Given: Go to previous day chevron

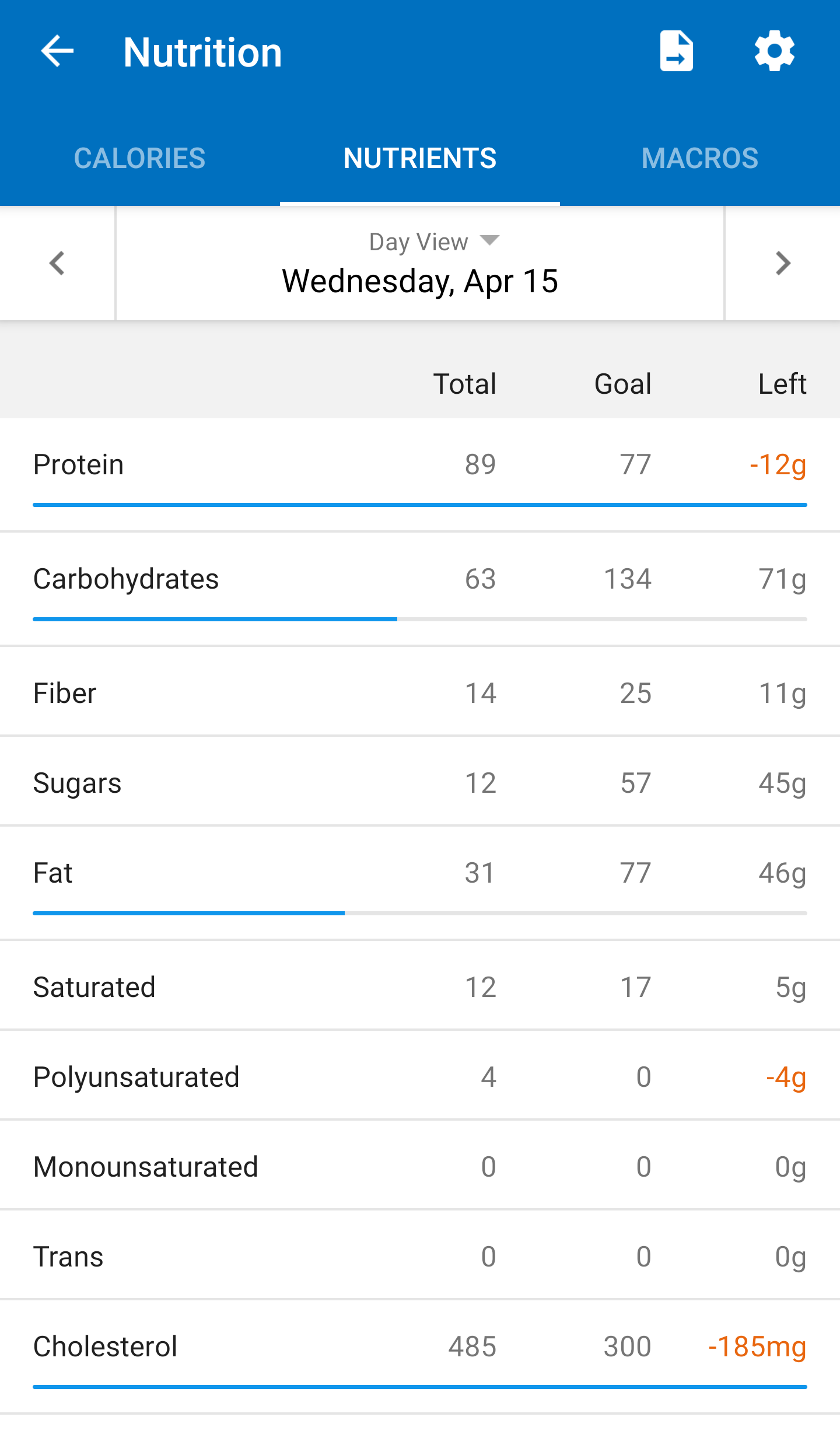Looking at the screenshot, I should pyautogui.click(x=57, y=263).
